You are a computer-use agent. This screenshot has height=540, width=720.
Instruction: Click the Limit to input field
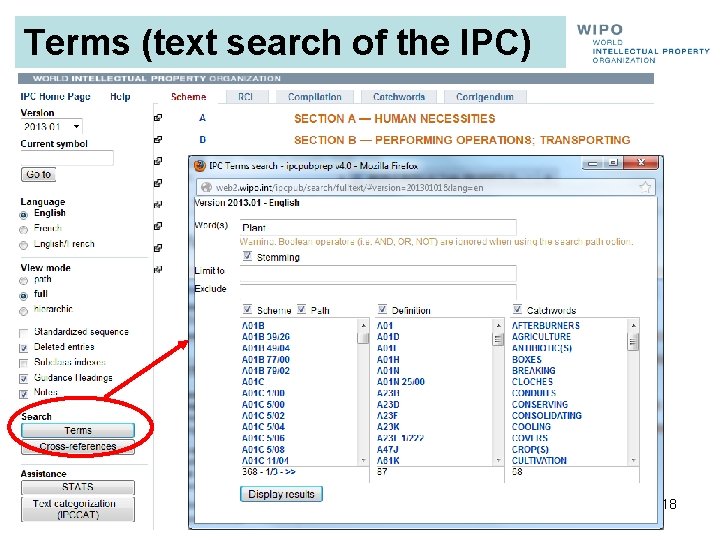click(x=378, y=273)
